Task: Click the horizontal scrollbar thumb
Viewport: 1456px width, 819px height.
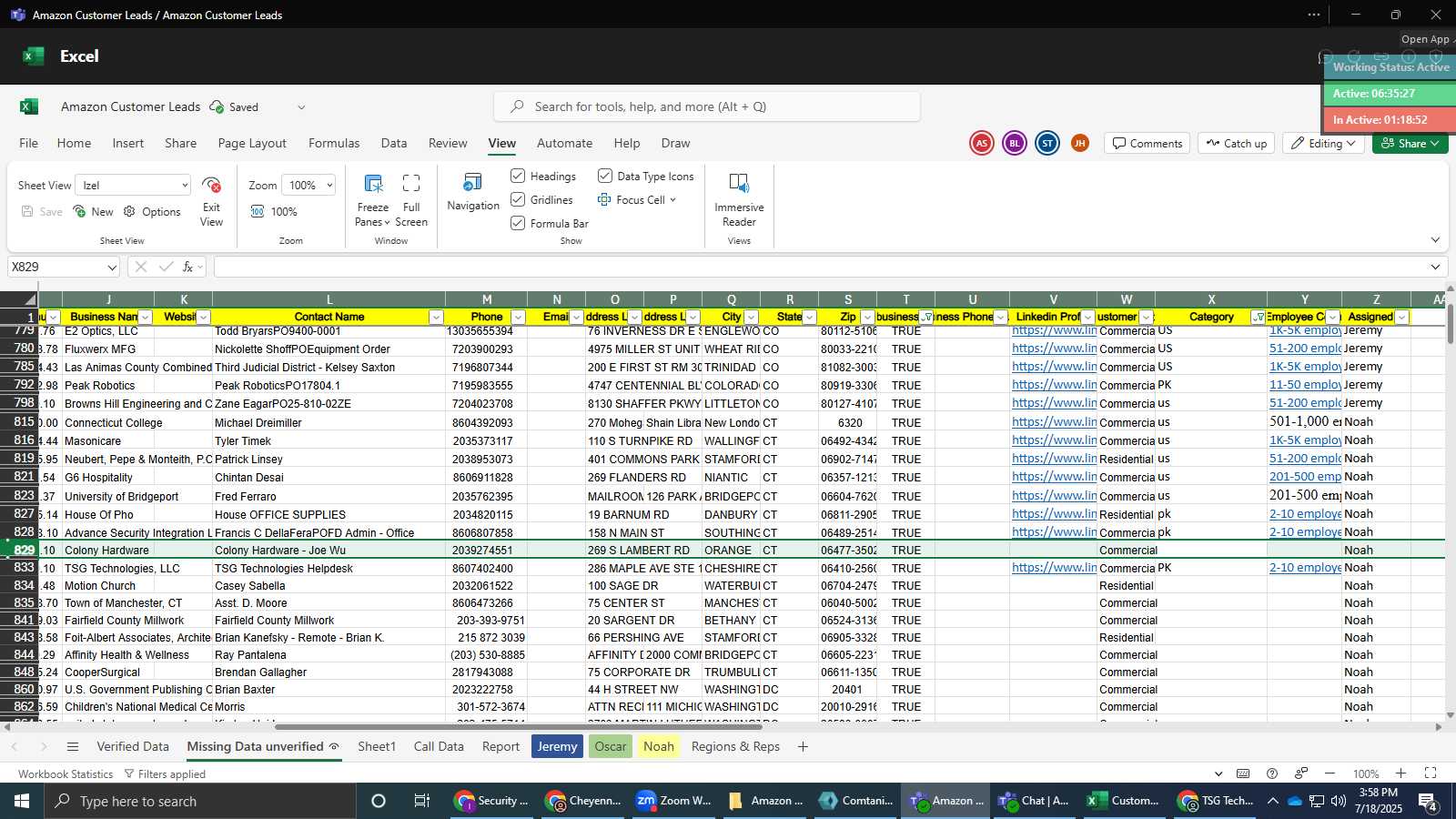Action: tap(518, 726)
